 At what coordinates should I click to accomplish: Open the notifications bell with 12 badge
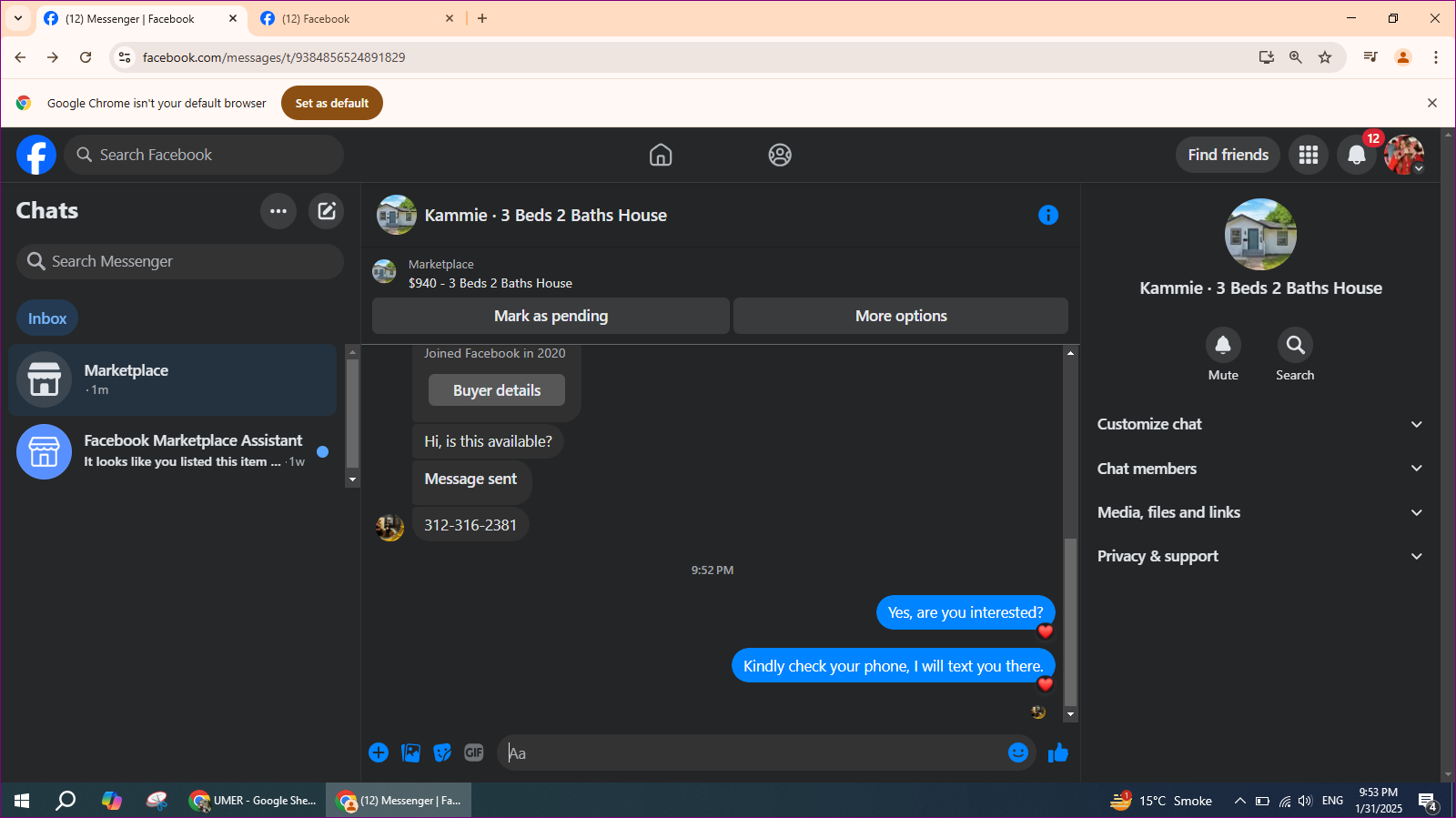[1356, 155]
